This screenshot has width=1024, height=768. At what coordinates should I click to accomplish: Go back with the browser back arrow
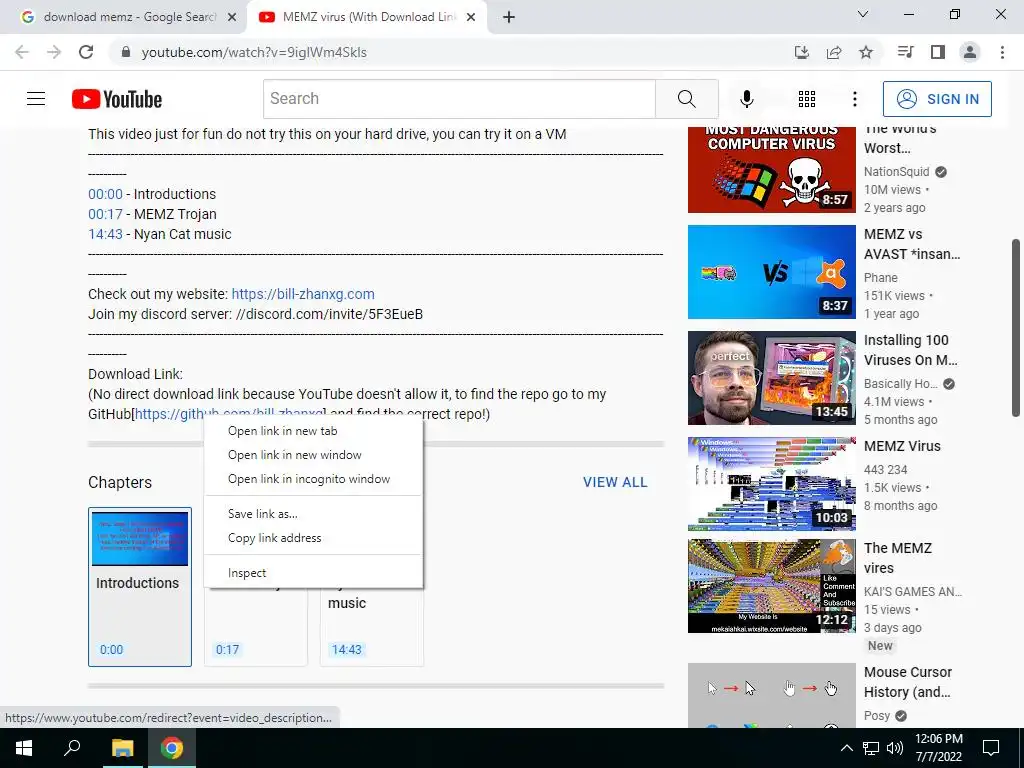click(22, 52)
